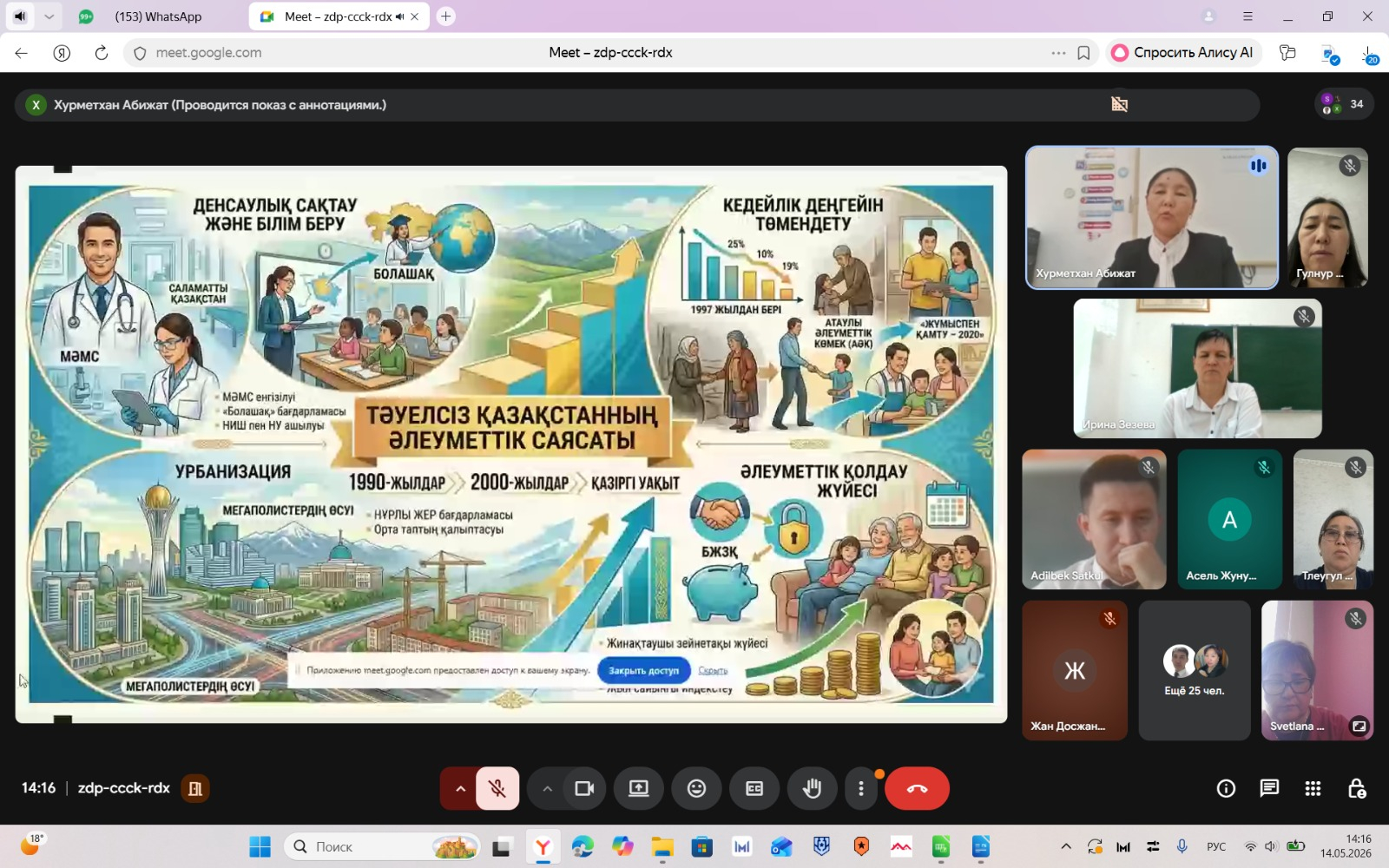This screenshot has height=868, width=1389.
Task: Open the three-dot more options menu
Action: [x=861, y=788]
